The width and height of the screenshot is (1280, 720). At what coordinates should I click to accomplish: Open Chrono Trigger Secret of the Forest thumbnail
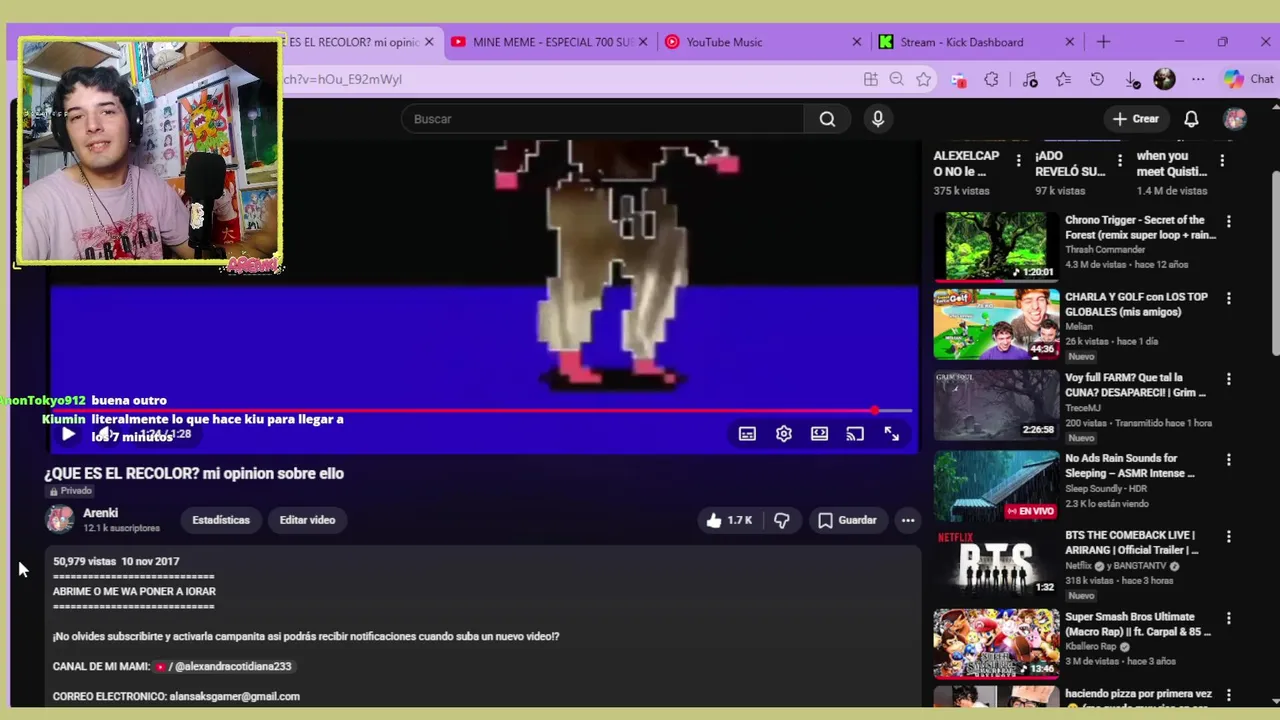pos(996,245)
